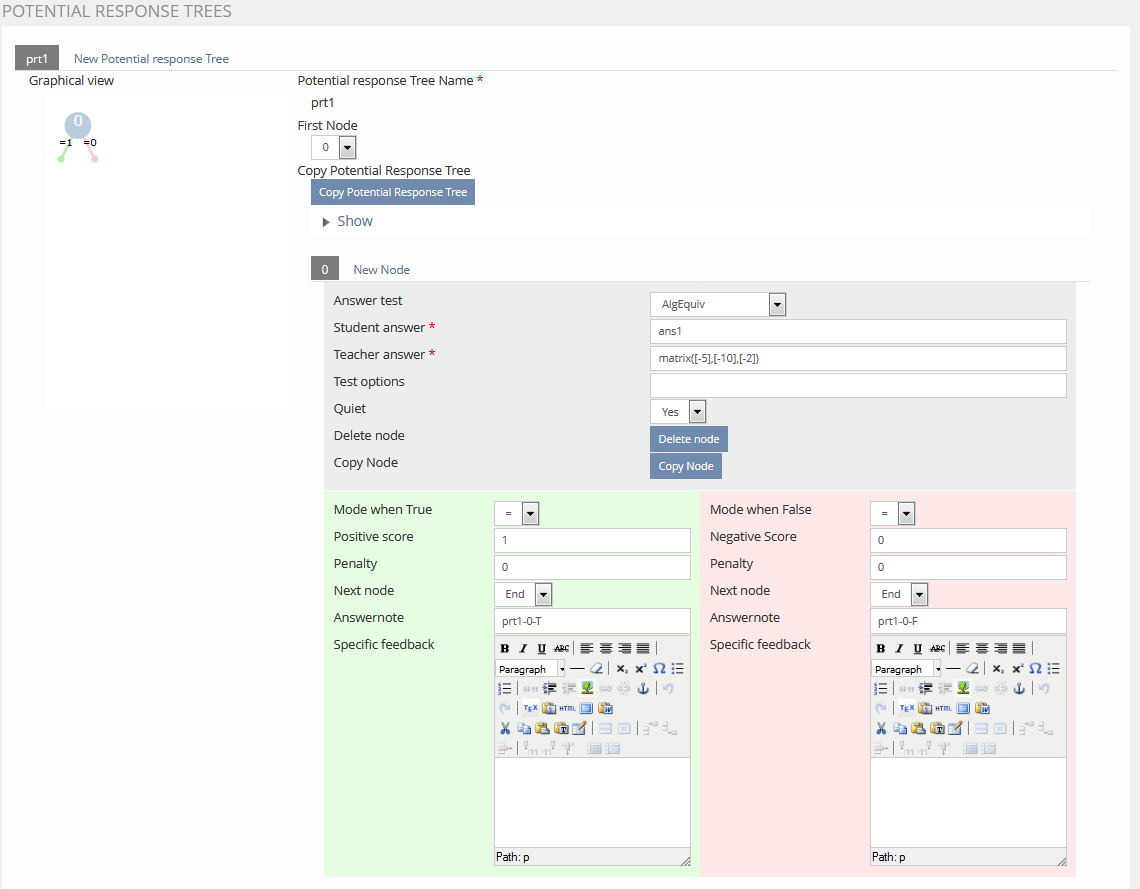The image size is (1140, 889).
Task: Open the Quiet Yes dropdown
Action: pos(678,412)
